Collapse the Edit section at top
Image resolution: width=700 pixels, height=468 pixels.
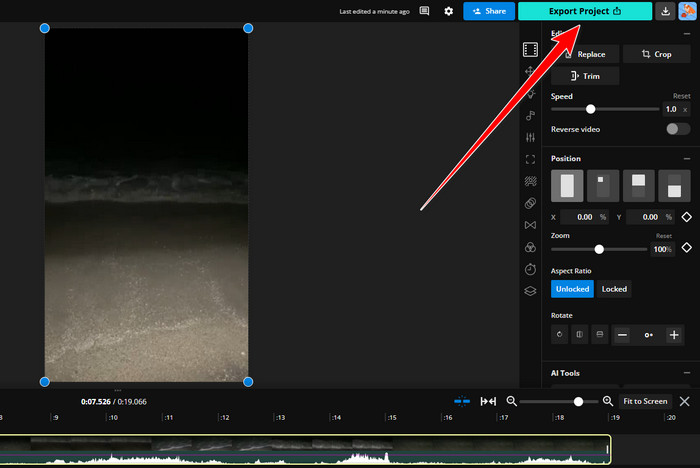(686, 33)
